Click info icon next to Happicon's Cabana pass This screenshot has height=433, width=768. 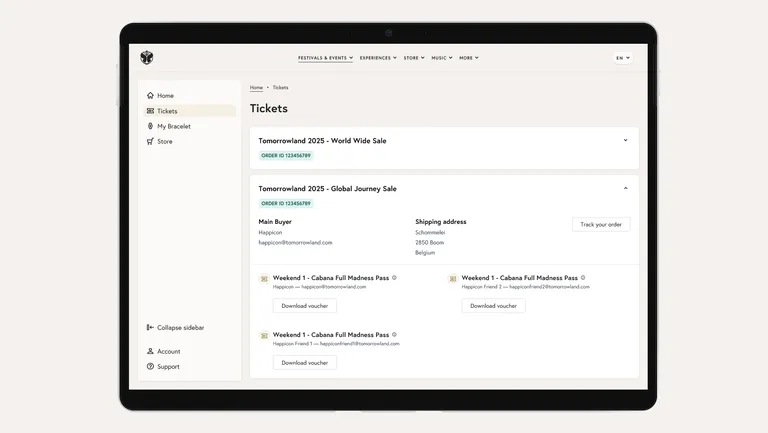click(394, 278)
